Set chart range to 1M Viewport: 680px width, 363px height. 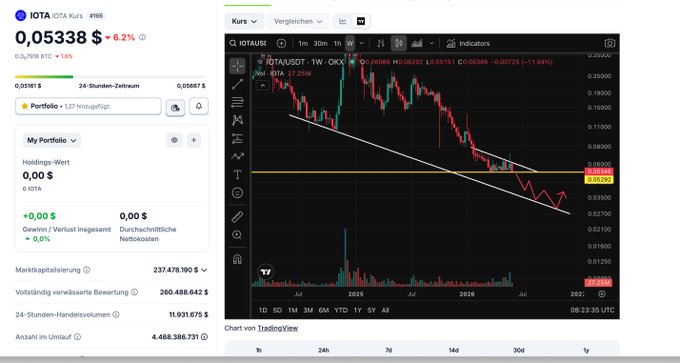coord(293,310)
